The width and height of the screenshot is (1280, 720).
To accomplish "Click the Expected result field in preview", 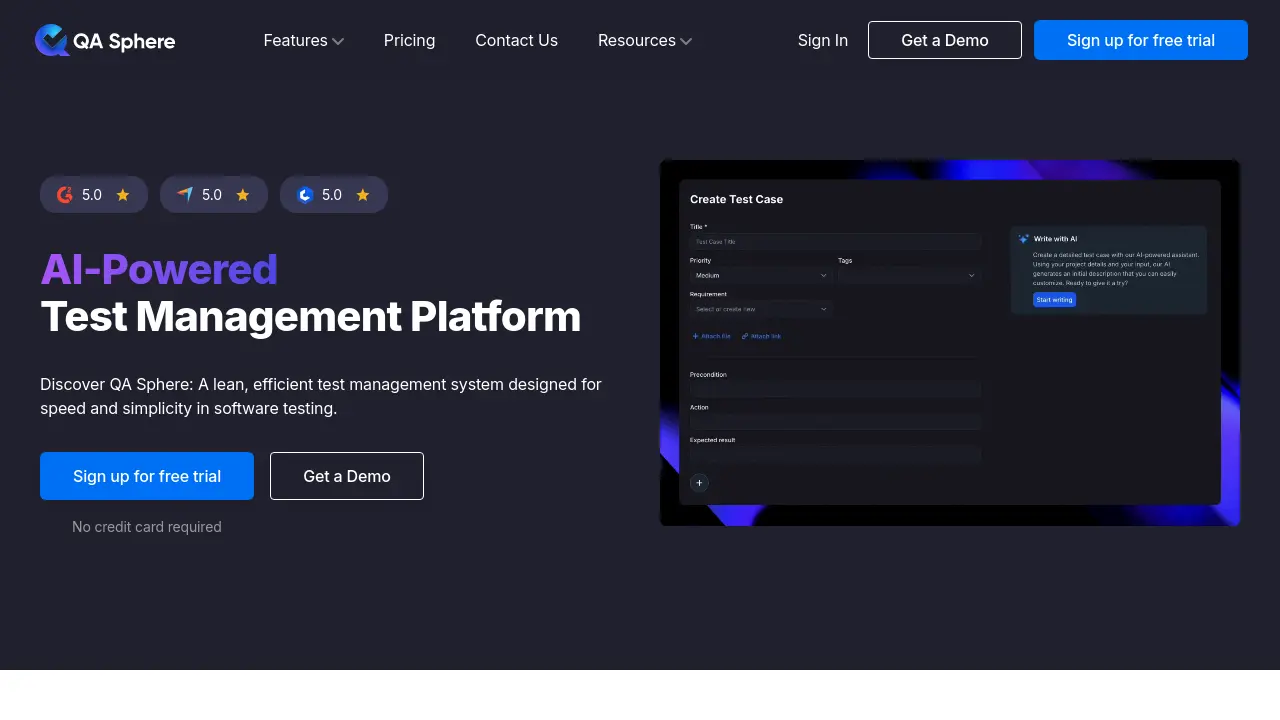I will point(835,455).
